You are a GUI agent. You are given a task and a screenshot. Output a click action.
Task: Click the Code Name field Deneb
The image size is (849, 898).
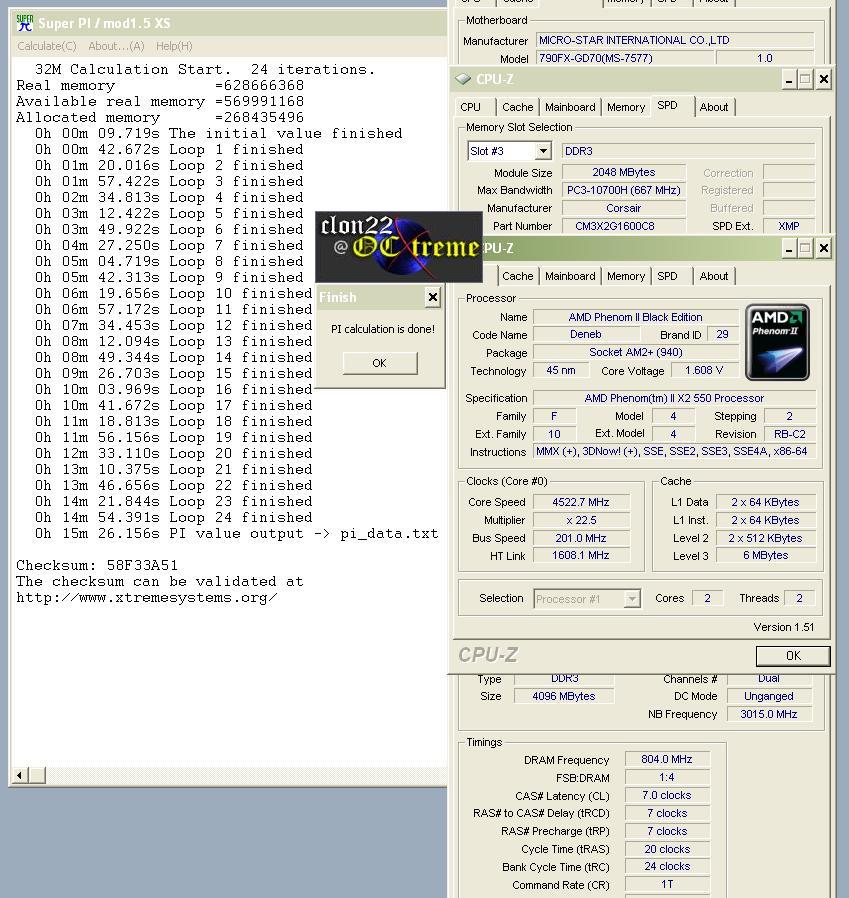click(x=585, y=334)
